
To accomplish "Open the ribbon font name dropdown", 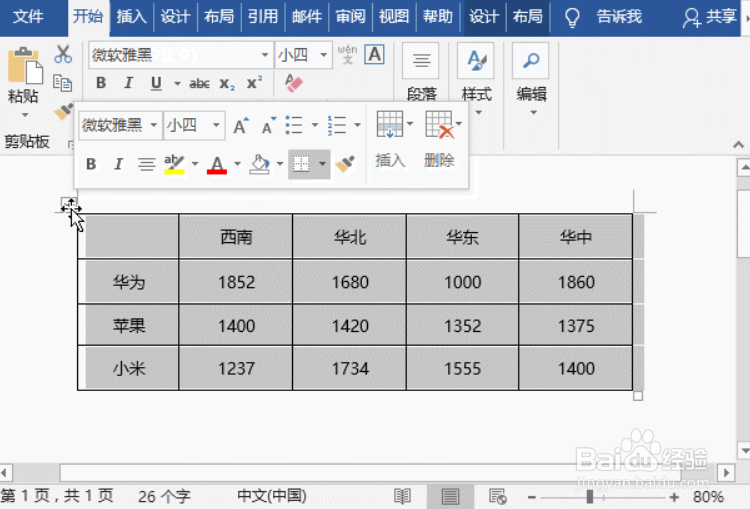I will point(265,55).
